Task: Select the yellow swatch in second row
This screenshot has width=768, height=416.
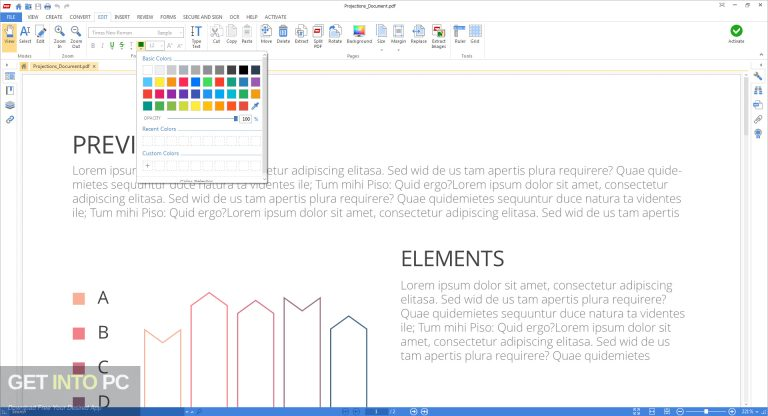Action: (x=160, y=82)
